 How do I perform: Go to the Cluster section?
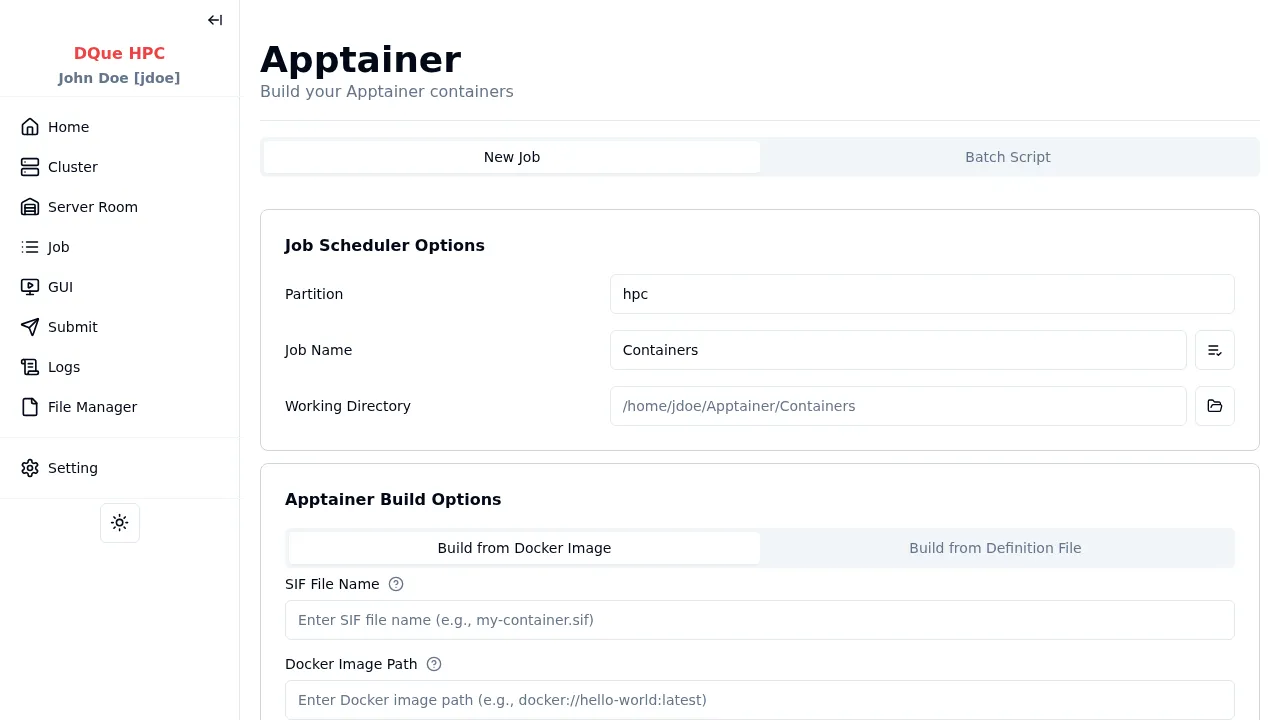point(72,167)
